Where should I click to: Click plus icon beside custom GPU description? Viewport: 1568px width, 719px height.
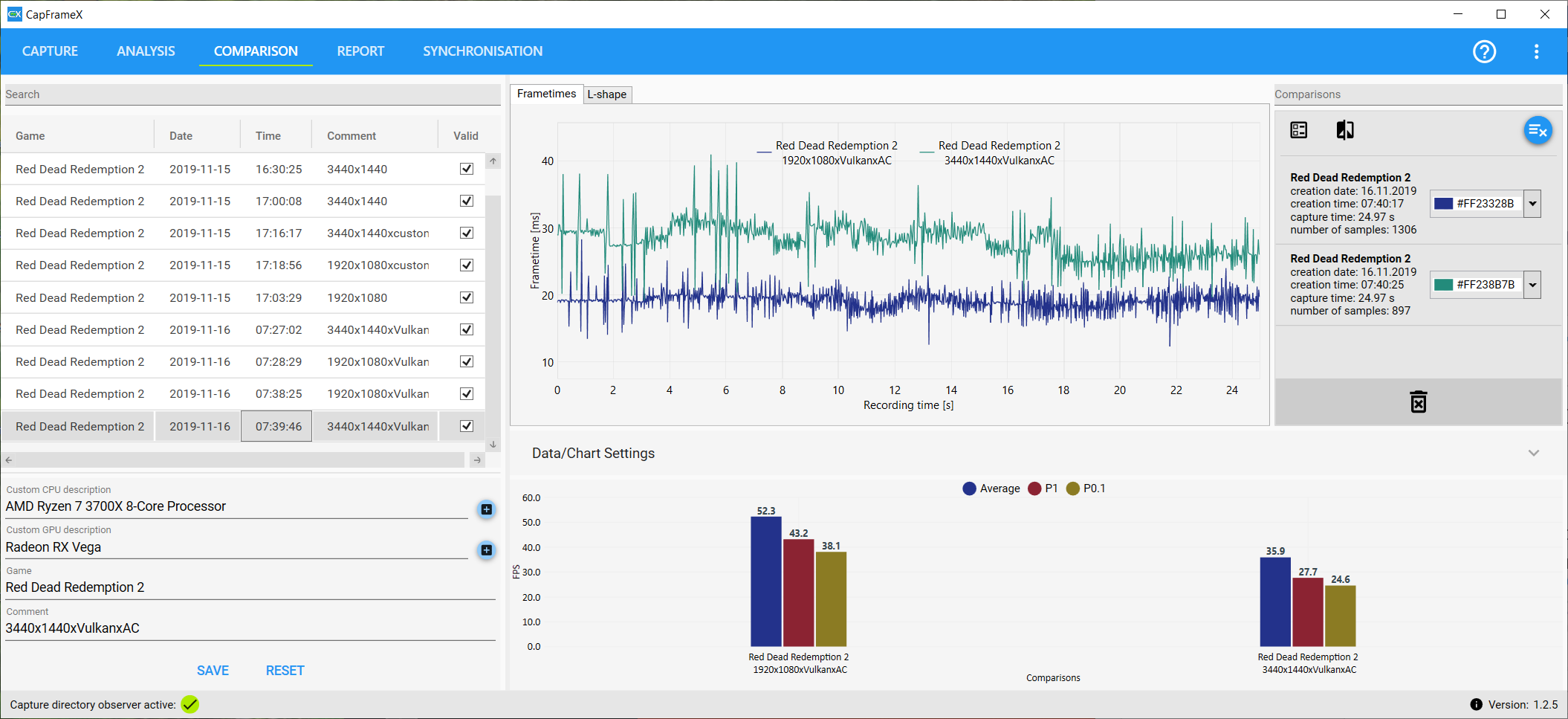pos(486,550)
